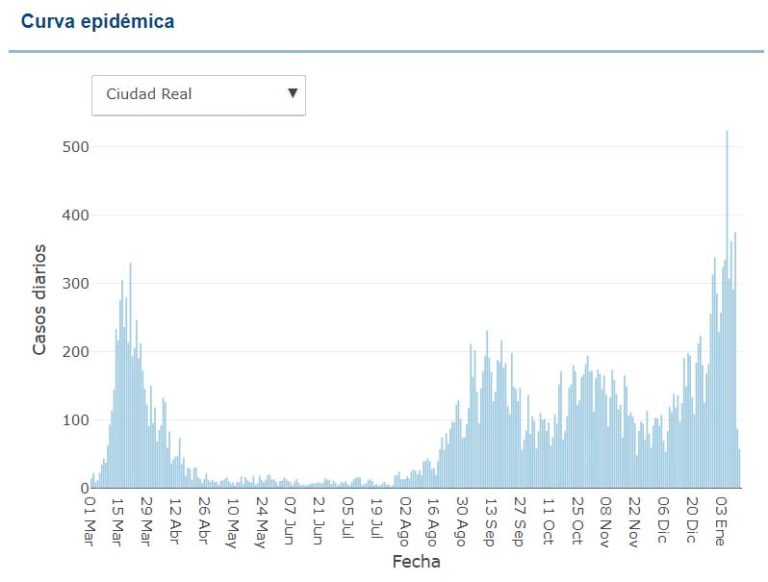Viewport: 768px width, 582px height.
Task: Click the 13 Sep date label
Action: tap(490, 519)
